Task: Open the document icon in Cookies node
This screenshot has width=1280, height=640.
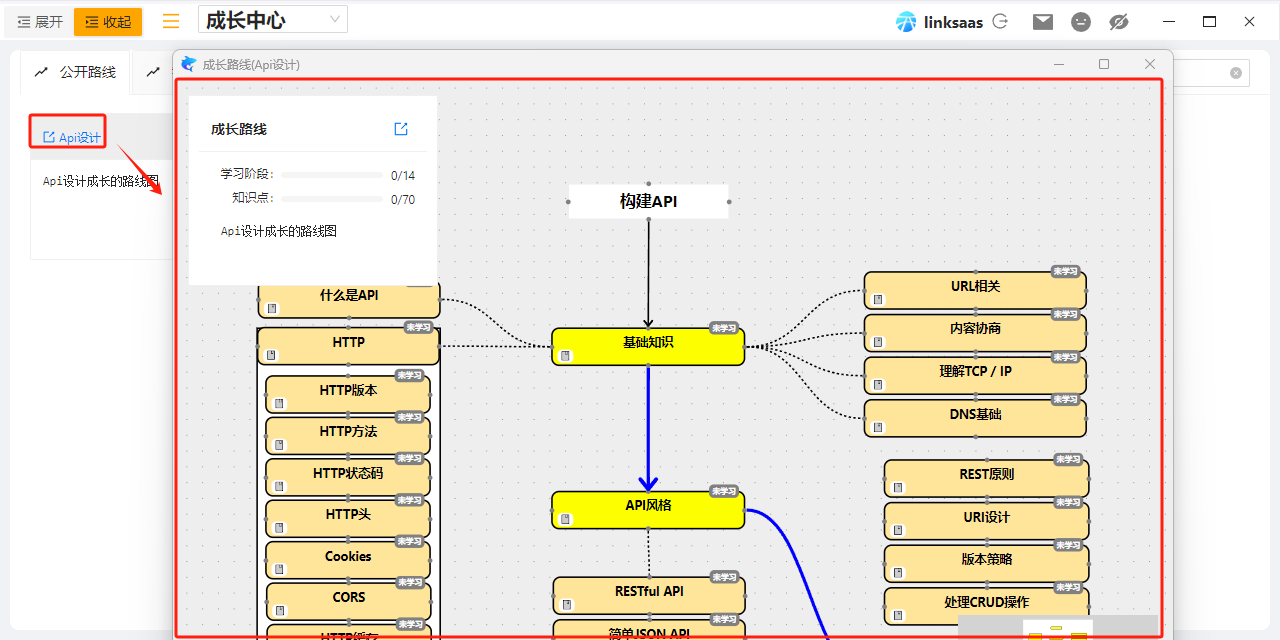Action: tap(280, 570)
